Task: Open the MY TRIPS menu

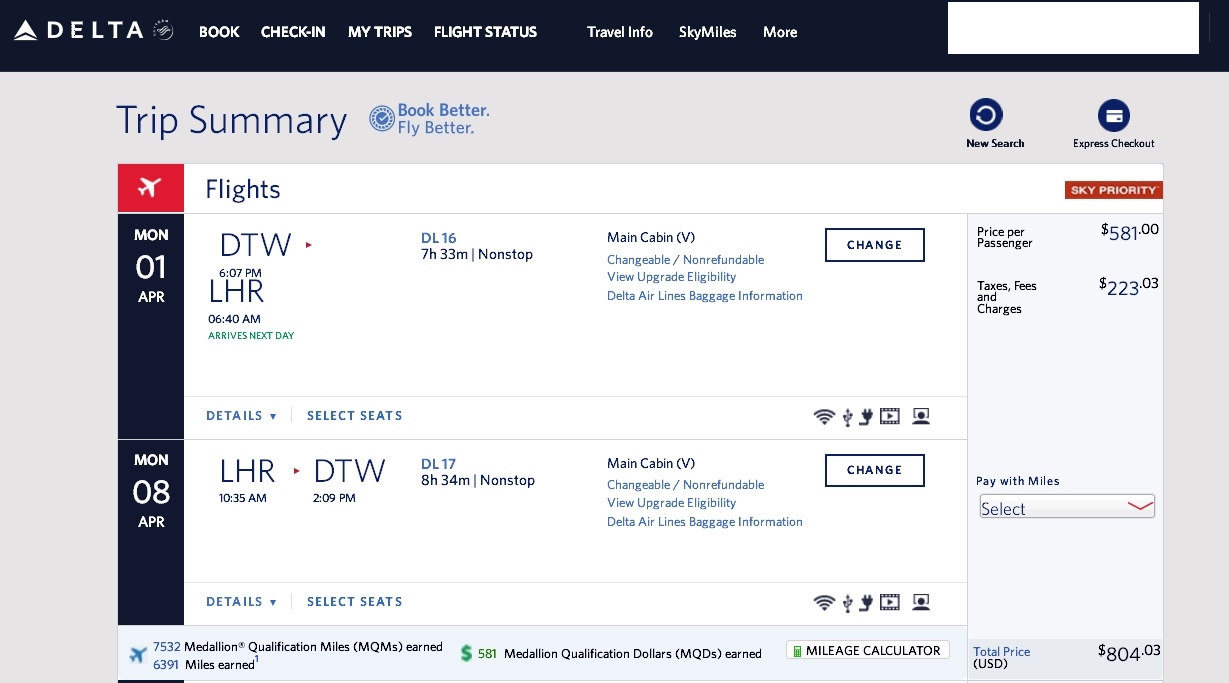Action: 380,32
